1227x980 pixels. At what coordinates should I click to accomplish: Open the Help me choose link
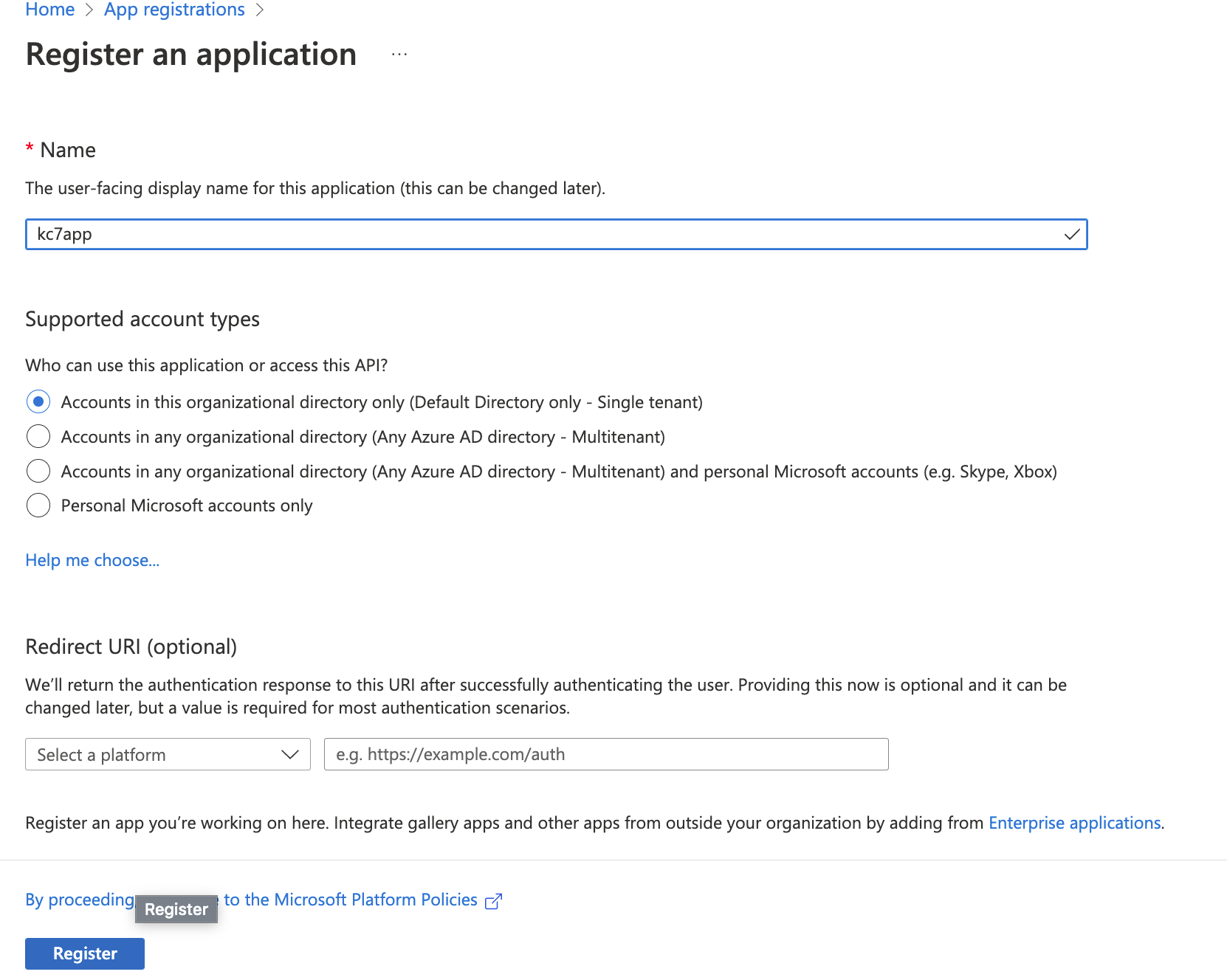click(x=92, y=560)
